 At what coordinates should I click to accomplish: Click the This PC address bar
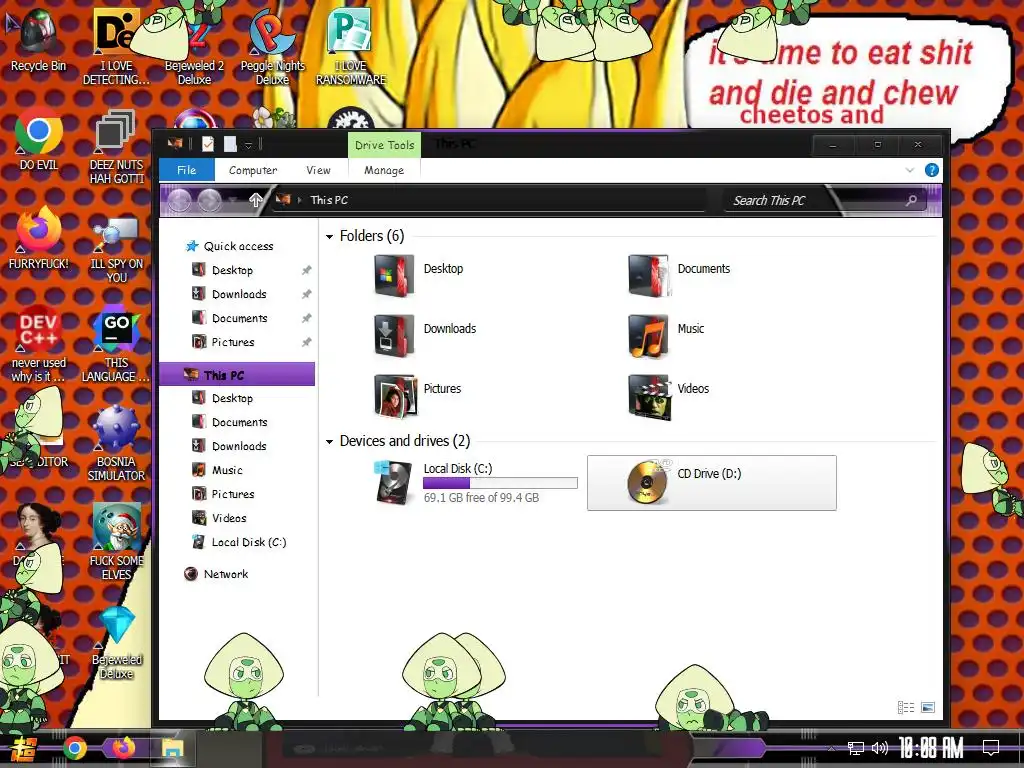(490, 200)
